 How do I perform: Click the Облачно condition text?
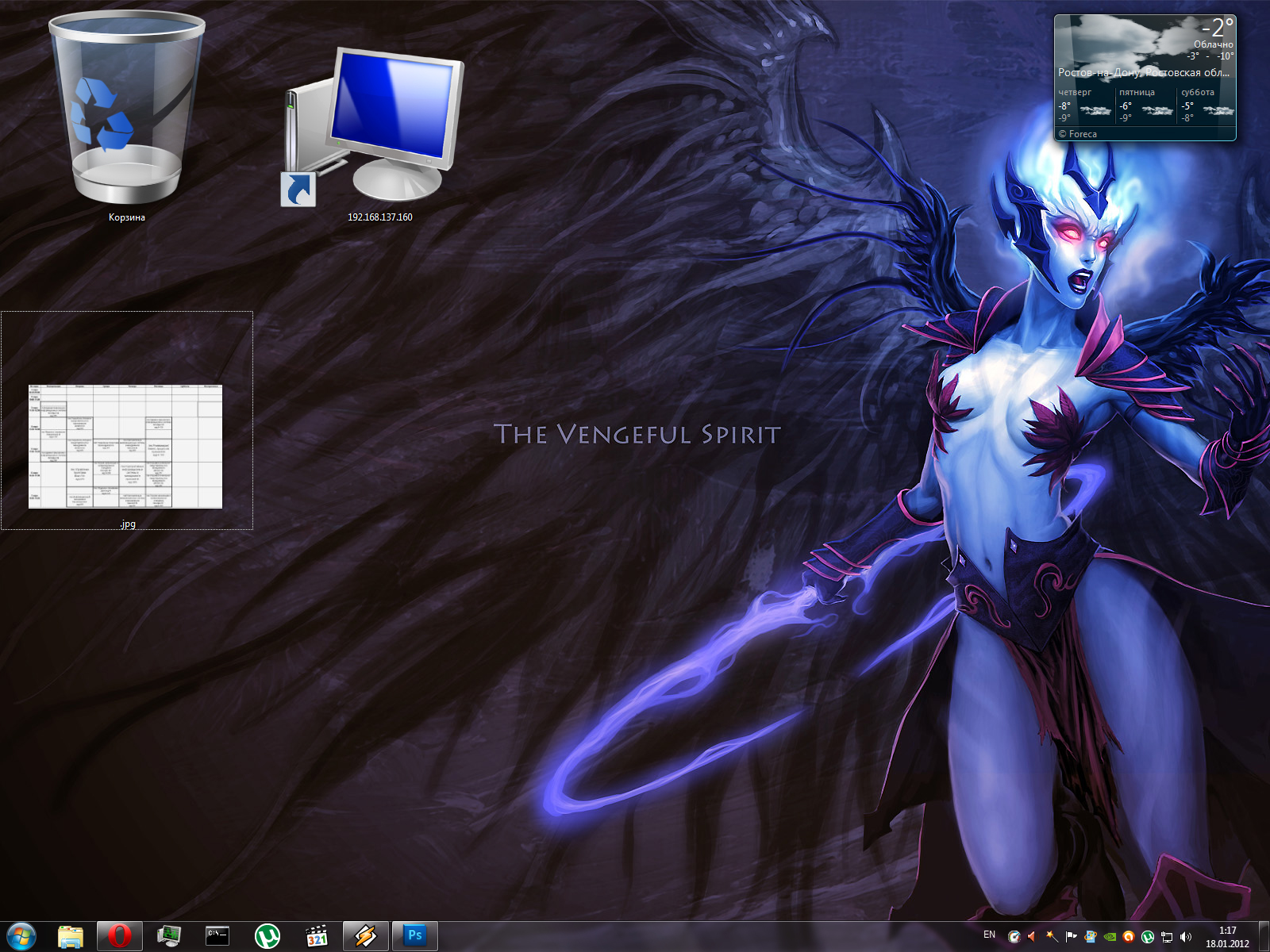[1214, 44]
